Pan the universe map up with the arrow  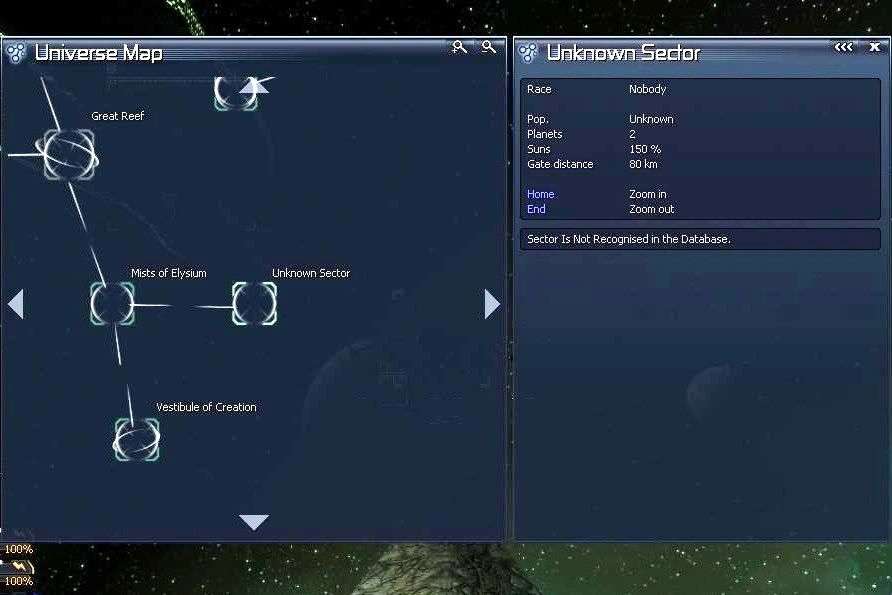[x=254, y=86]
